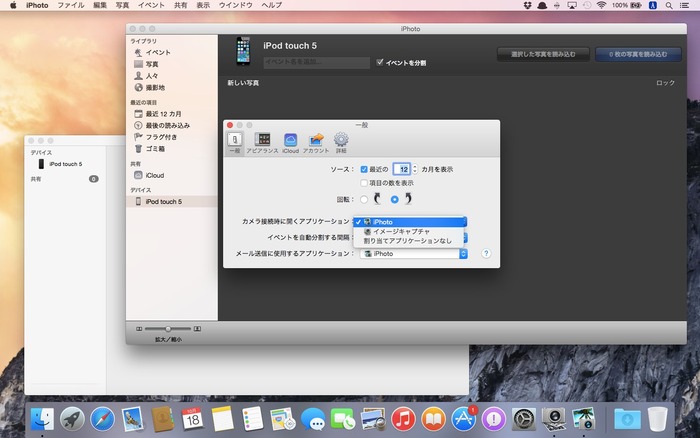
Task: Open Notification Center in menu bar
Action: pyautogui.click(x=684, y=5)
